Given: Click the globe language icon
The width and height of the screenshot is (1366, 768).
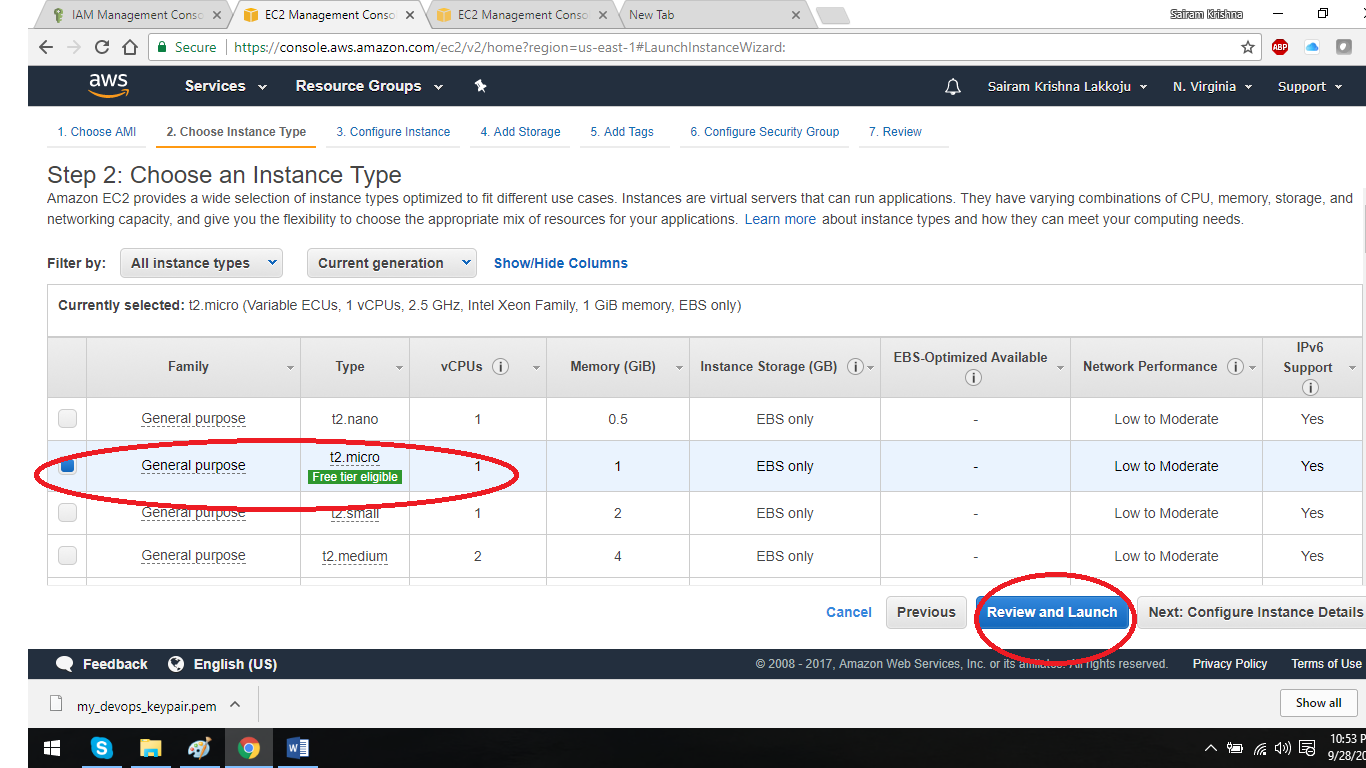Looking at the screenshot, I should pyautogui.click(x=176, y=664).
